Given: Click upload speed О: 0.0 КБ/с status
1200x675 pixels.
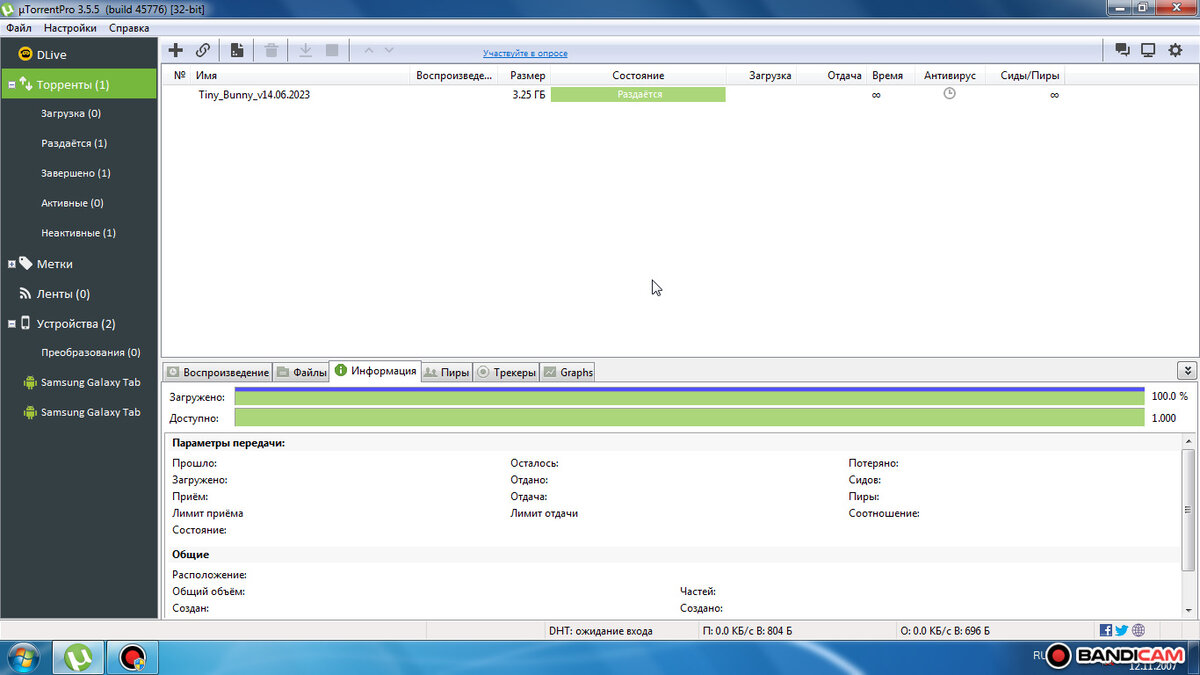Looking at the screenshot, I should coord(945,631).
